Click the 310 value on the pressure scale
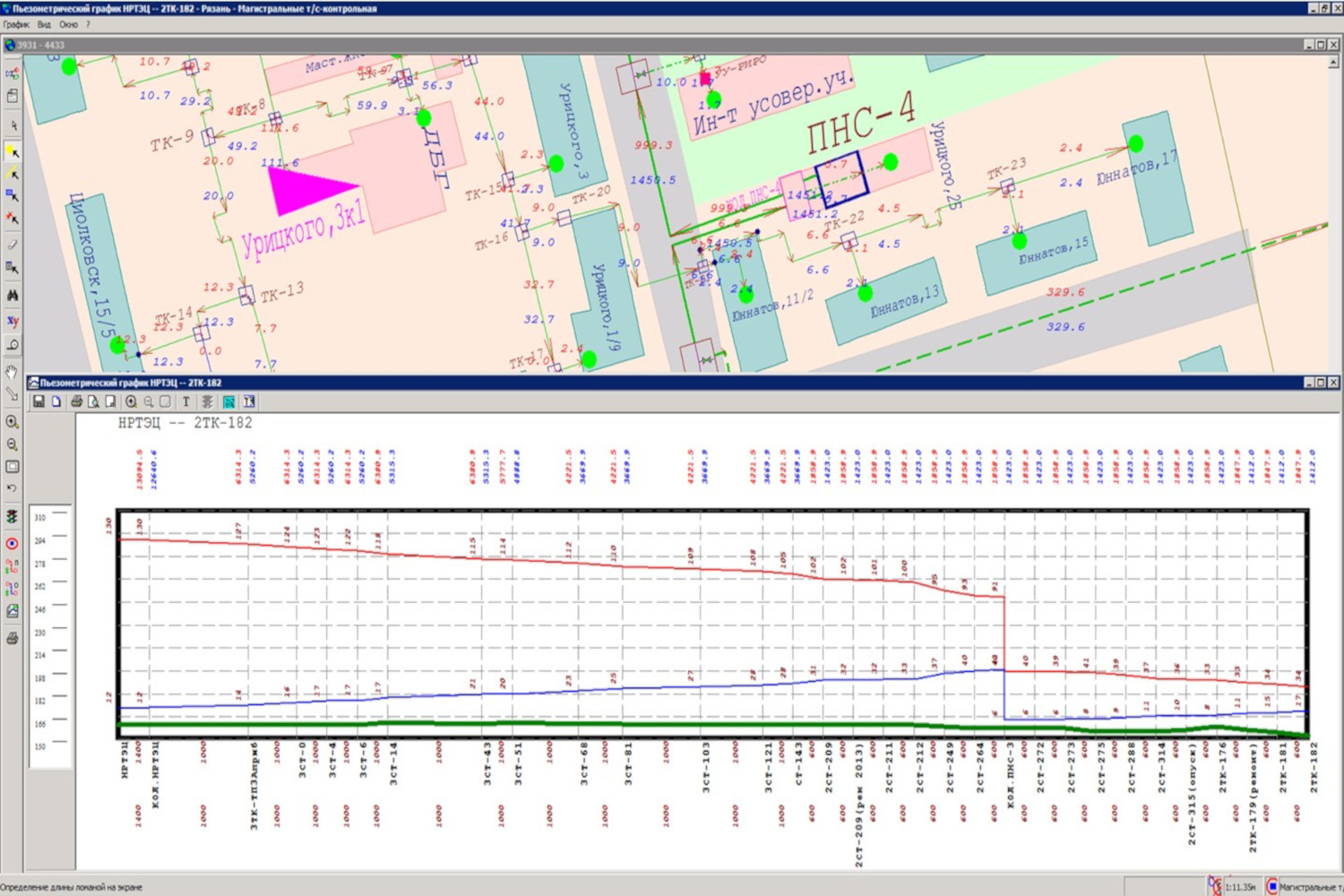Image resolution: width=1344 pixels, height=896 pixels. click(39, 518)
